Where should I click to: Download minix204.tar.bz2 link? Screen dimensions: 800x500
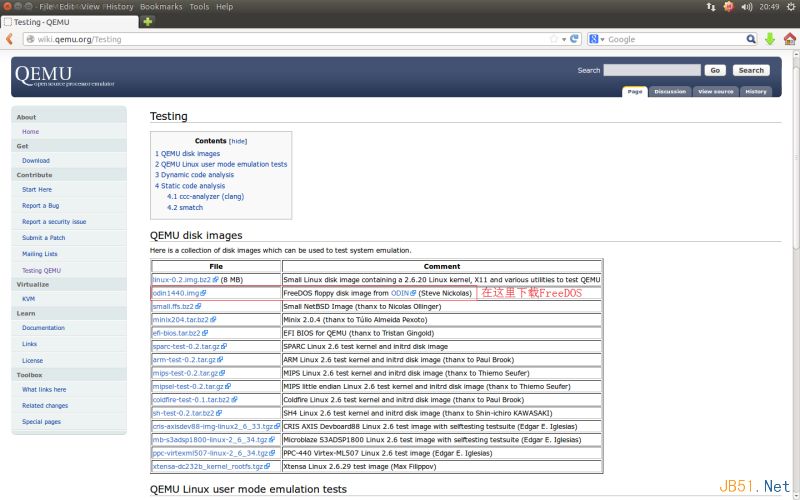coord(184,319)
